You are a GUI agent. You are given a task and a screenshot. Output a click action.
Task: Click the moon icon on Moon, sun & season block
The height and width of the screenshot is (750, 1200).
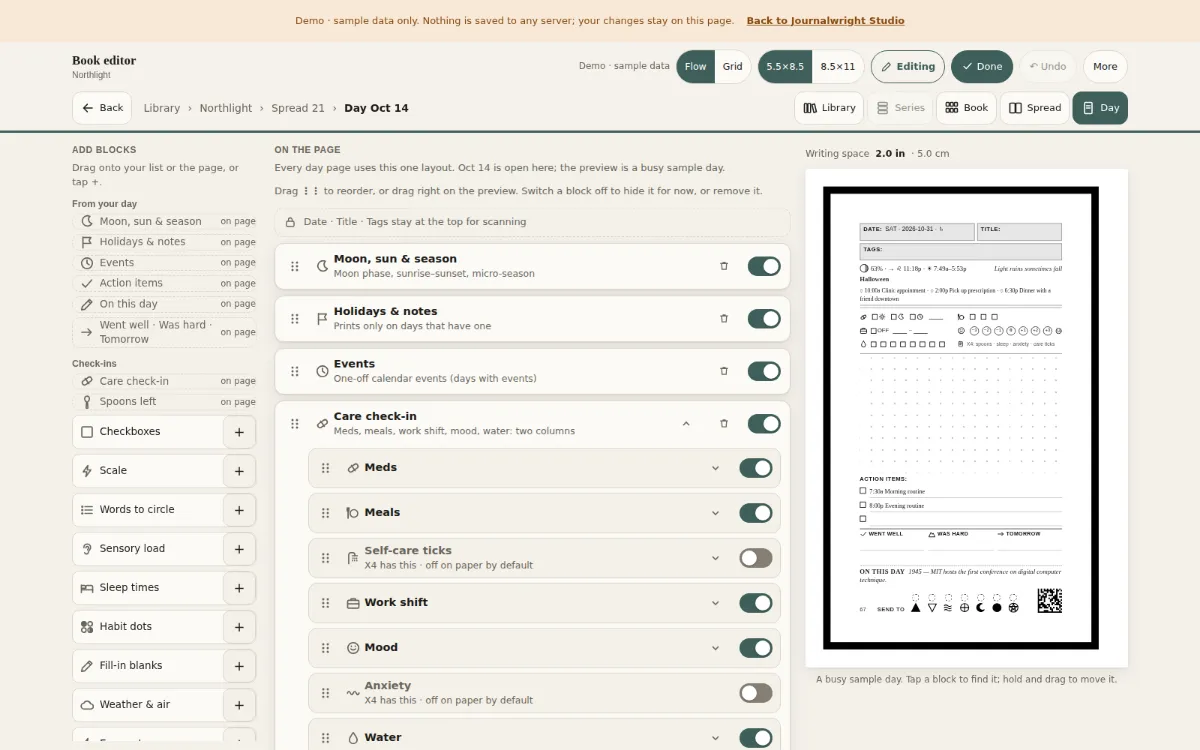coord(322,266)
